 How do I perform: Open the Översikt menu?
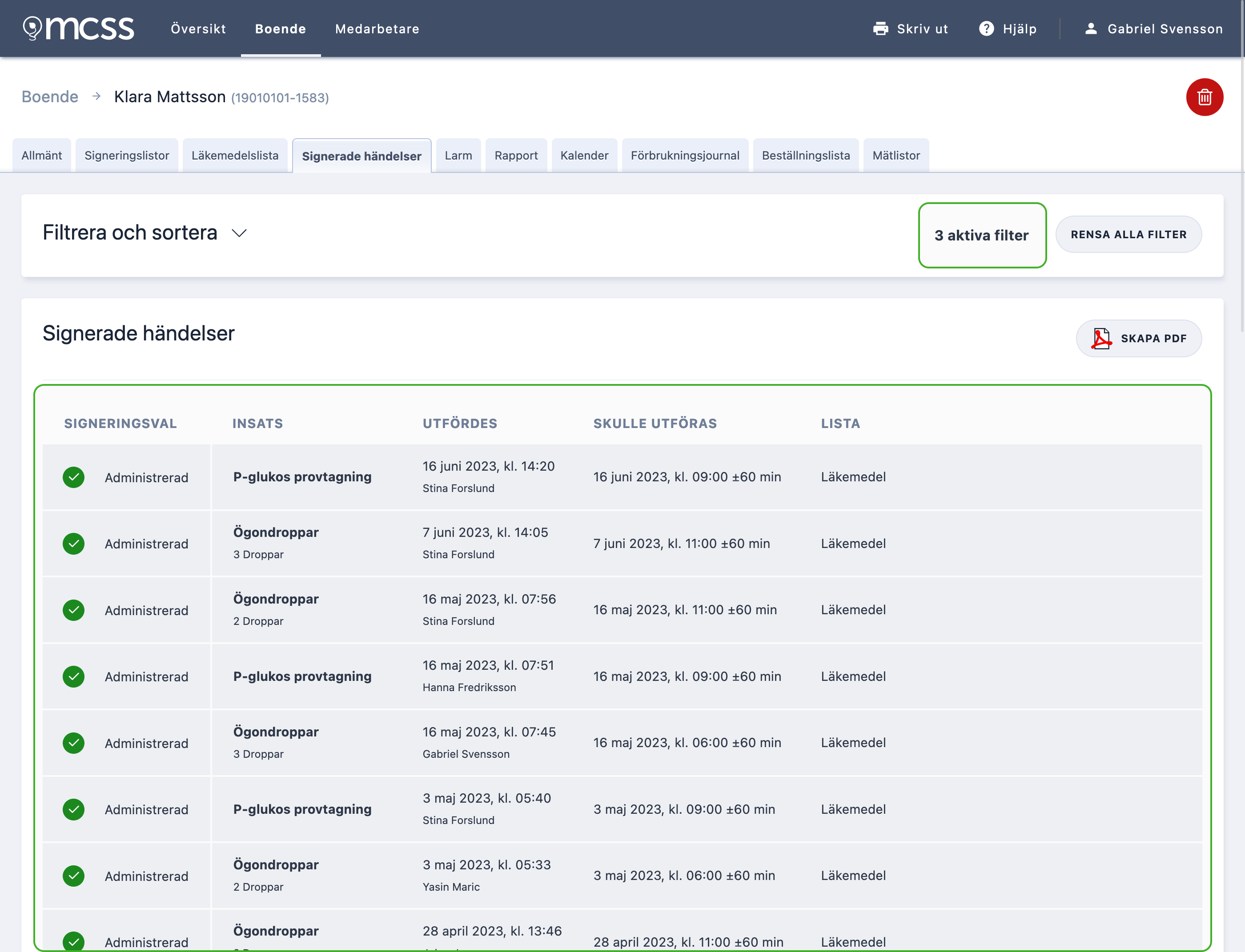[198, 29]
